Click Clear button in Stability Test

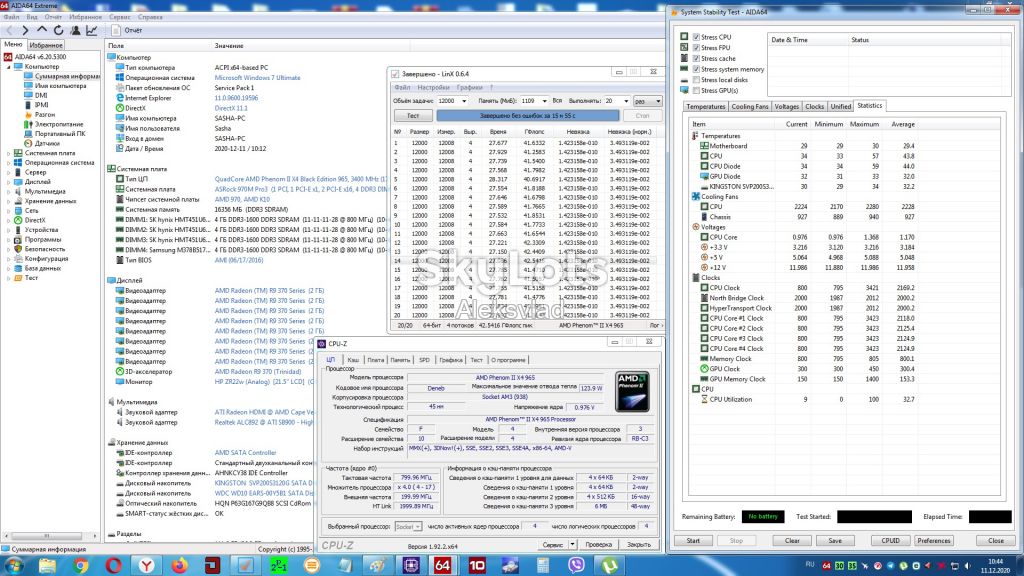[x=792, y=541]
